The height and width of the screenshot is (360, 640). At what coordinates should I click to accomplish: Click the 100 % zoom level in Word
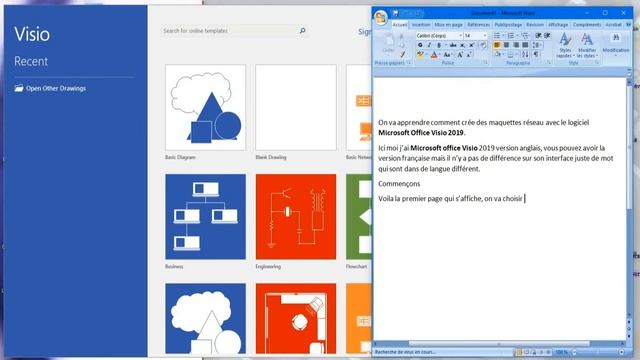[x=562, y=352]
